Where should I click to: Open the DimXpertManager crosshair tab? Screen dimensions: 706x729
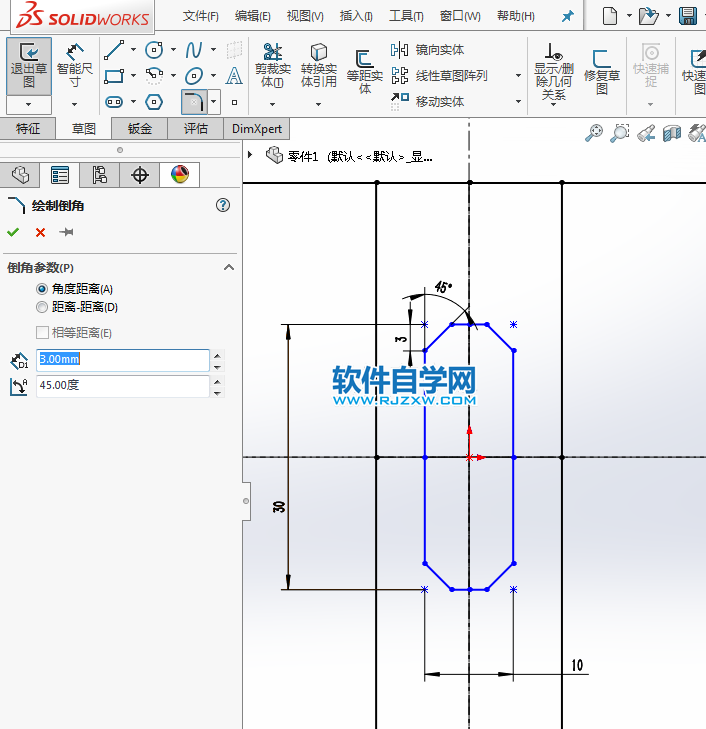tap(139, 175)
